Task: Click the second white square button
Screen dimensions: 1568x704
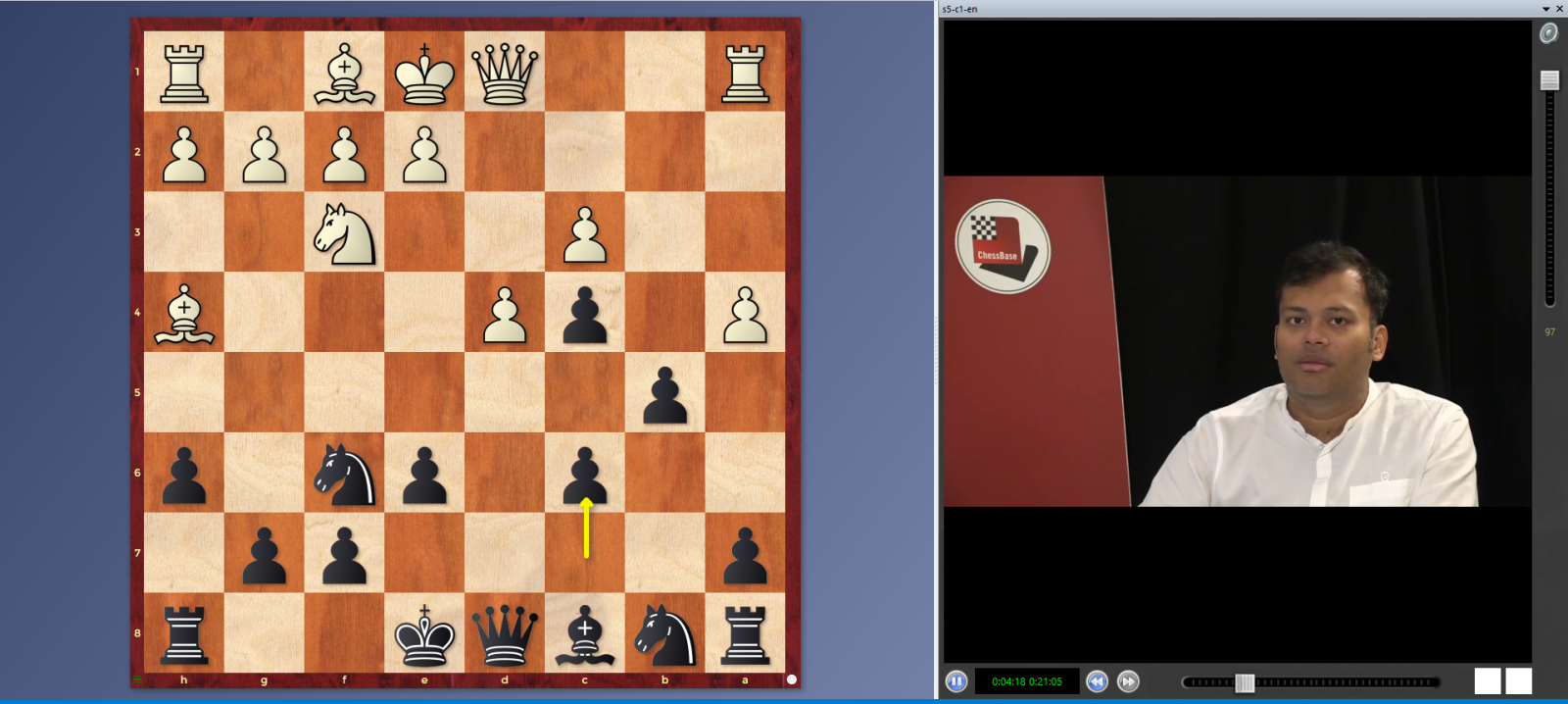Action: [1519, 680]
